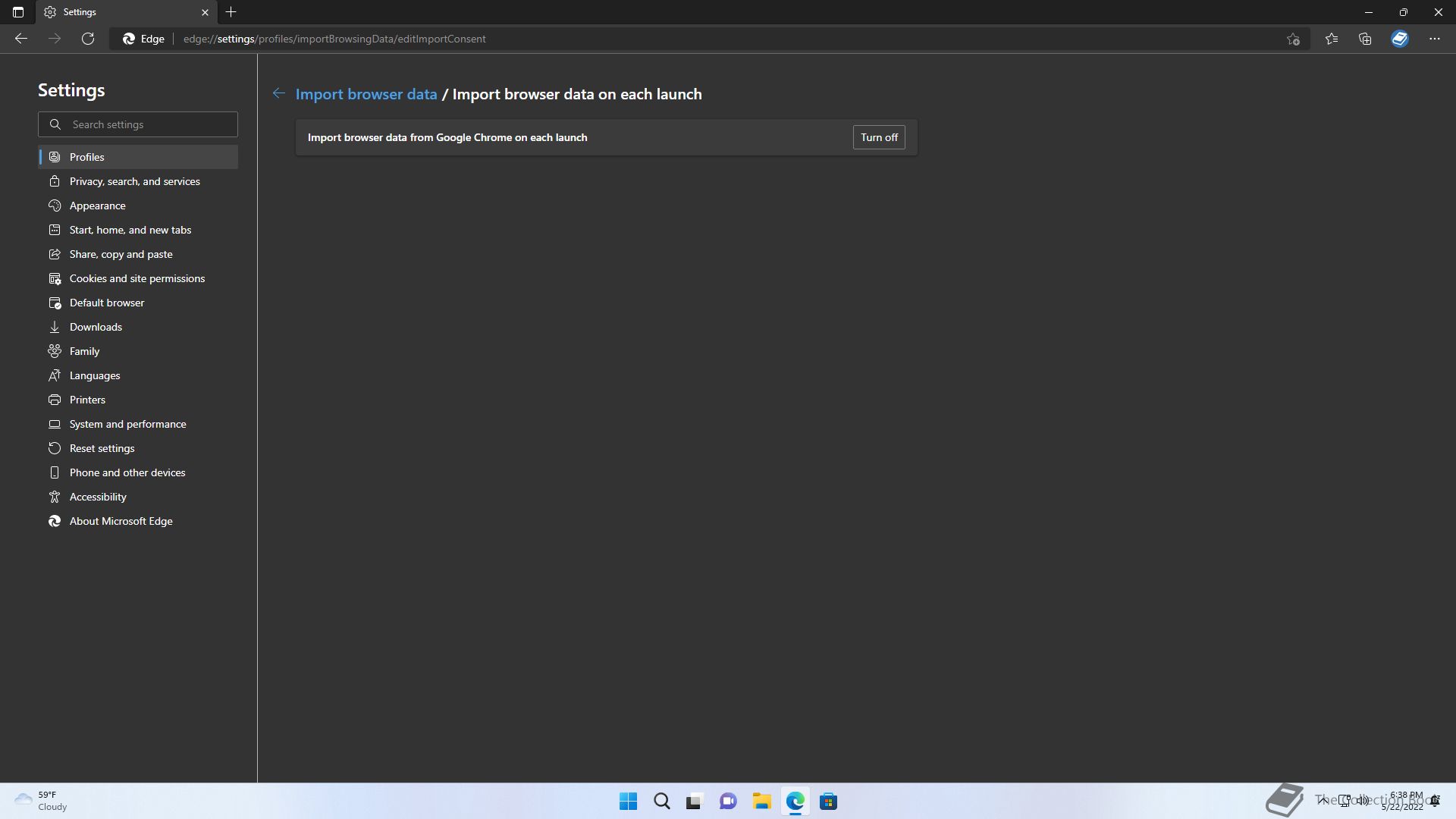Open the weather widget on taskbar

(x=41, y=801)
